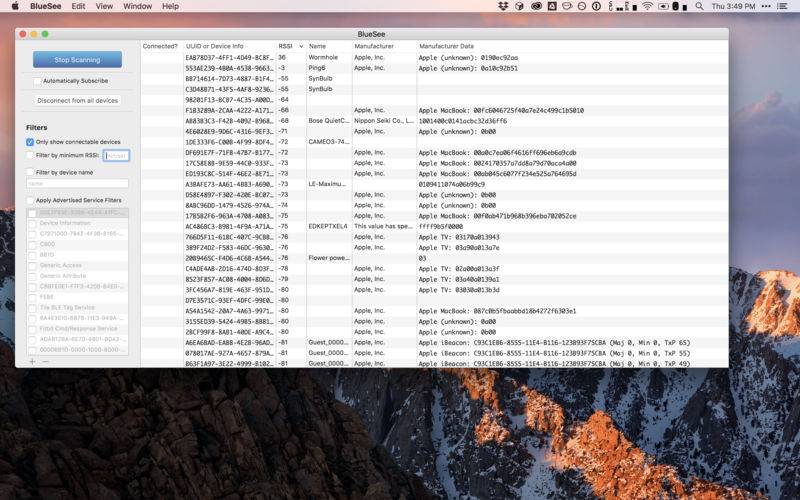The height and width of the screenshot is (500, 800).
Task: Click the Apple logo menu
Action: click(15, 6)
